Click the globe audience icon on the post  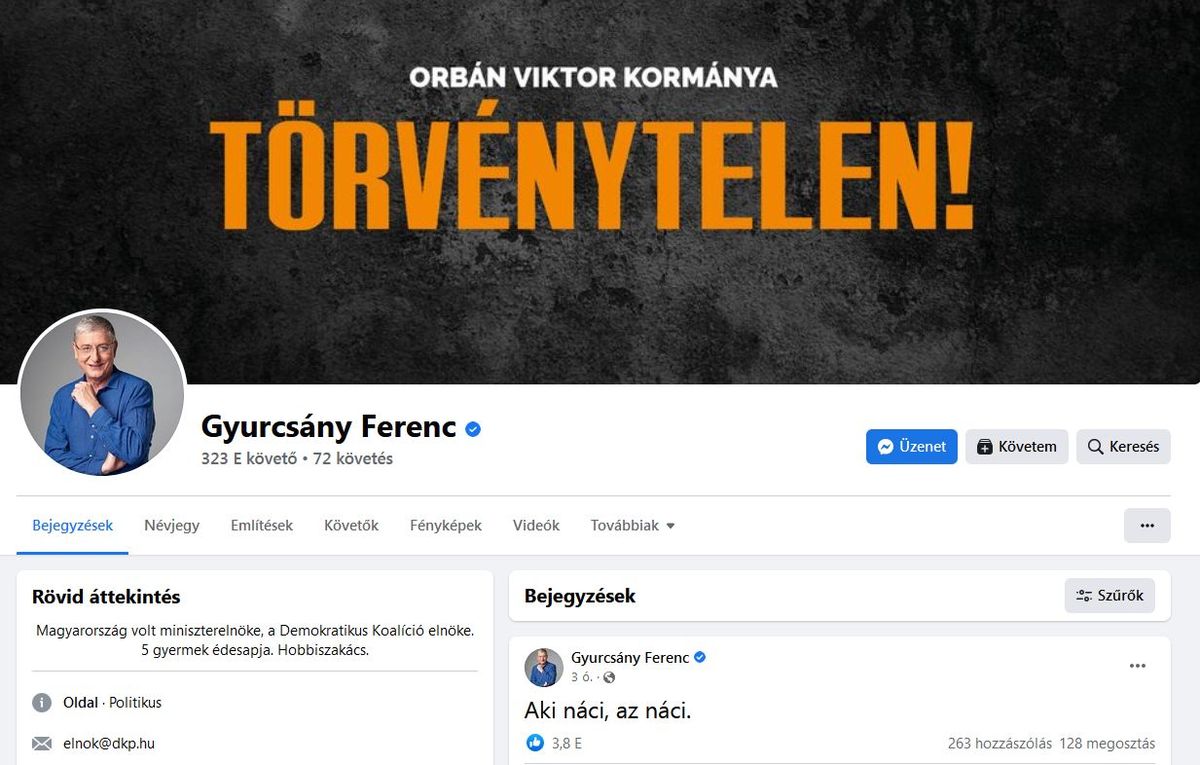click(609, 678)
